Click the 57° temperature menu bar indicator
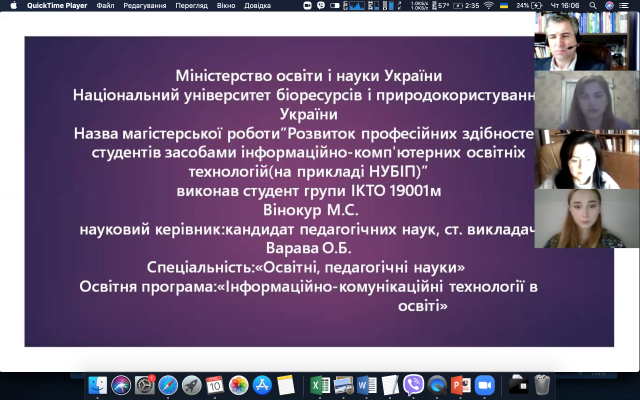The height and width of the screenshot is (400, 640). (x=440, y=5)
